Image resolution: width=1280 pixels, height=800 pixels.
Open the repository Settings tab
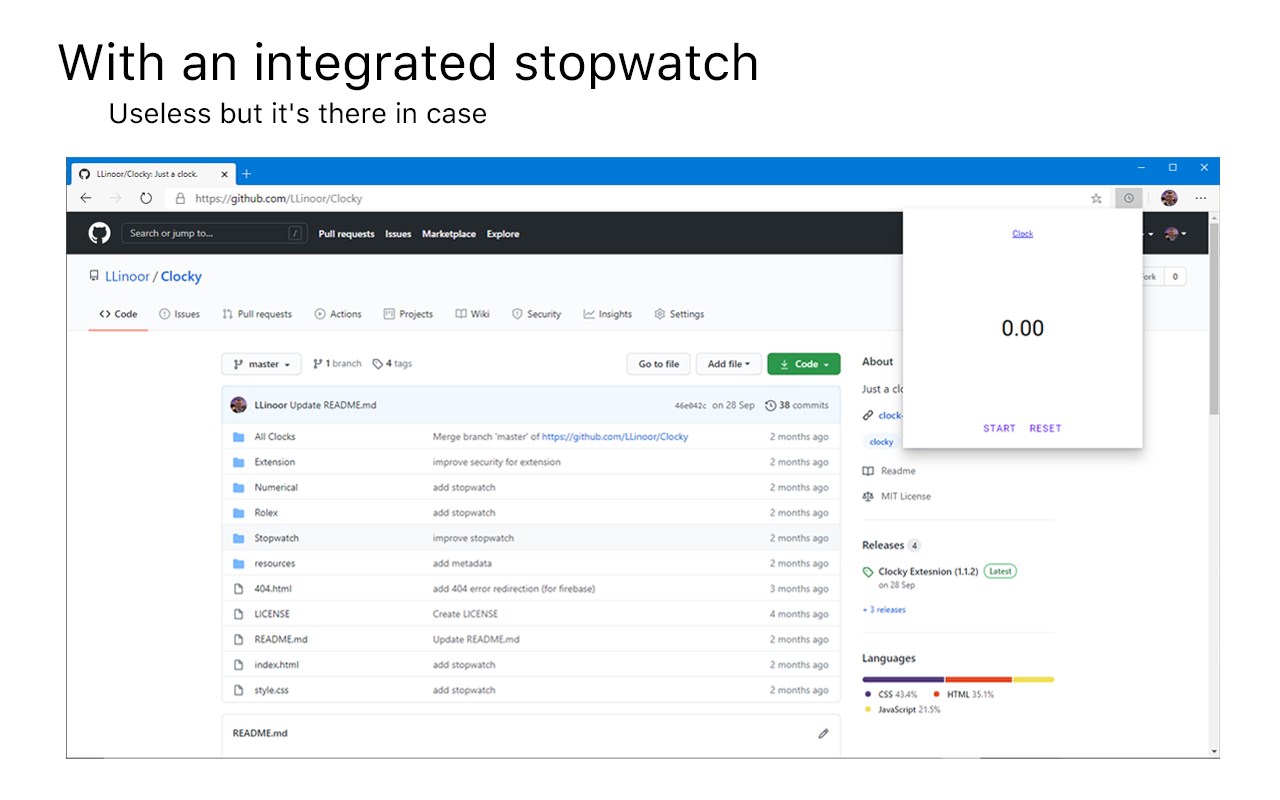click(x=679, y=314)
